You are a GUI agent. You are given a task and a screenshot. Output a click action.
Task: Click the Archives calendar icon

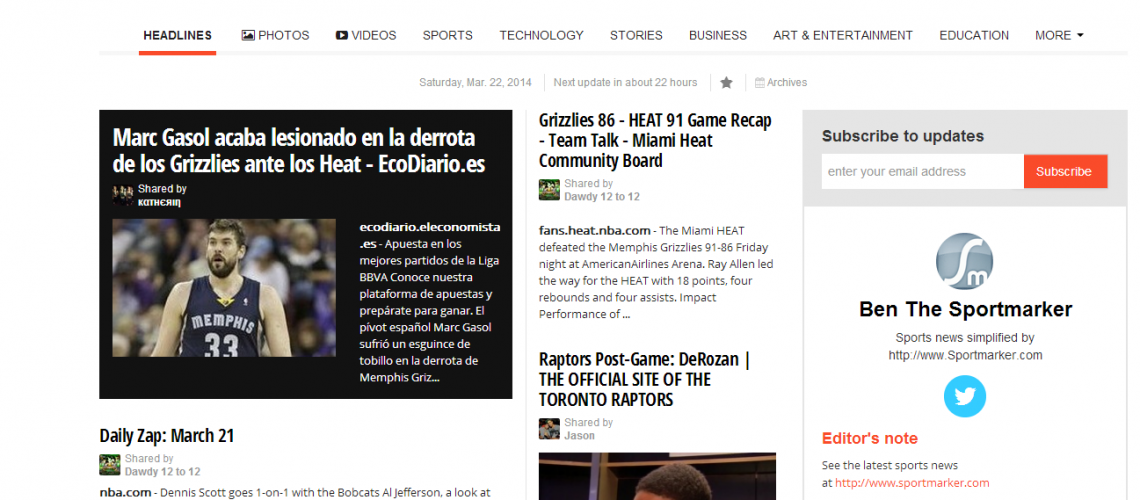tap(760, 83)
